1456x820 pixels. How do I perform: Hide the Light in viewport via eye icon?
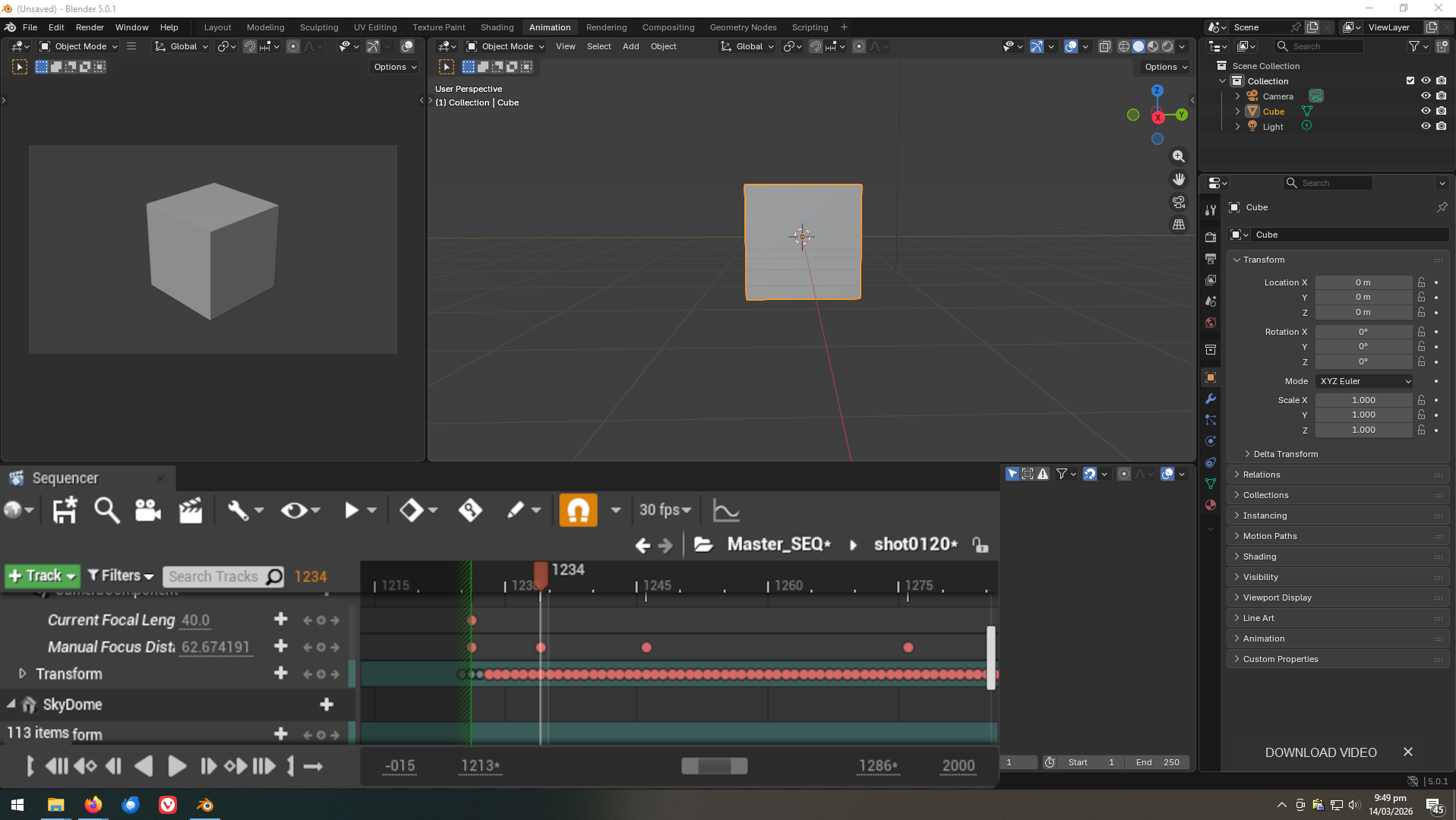(x=1426, y=126)
